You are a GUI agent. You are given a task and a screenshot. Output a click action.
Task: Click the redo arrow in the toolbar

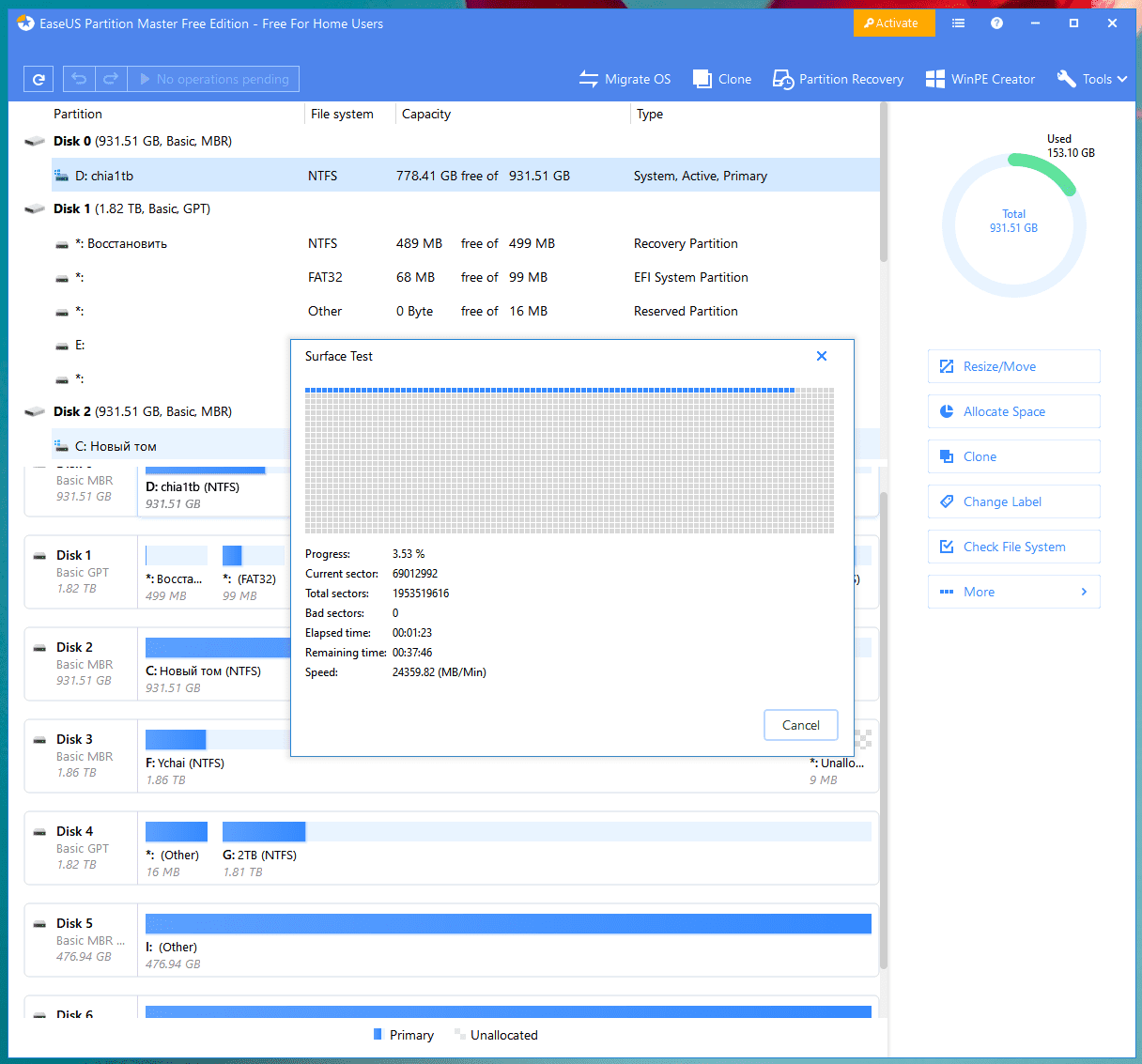[x=111, y=79]
